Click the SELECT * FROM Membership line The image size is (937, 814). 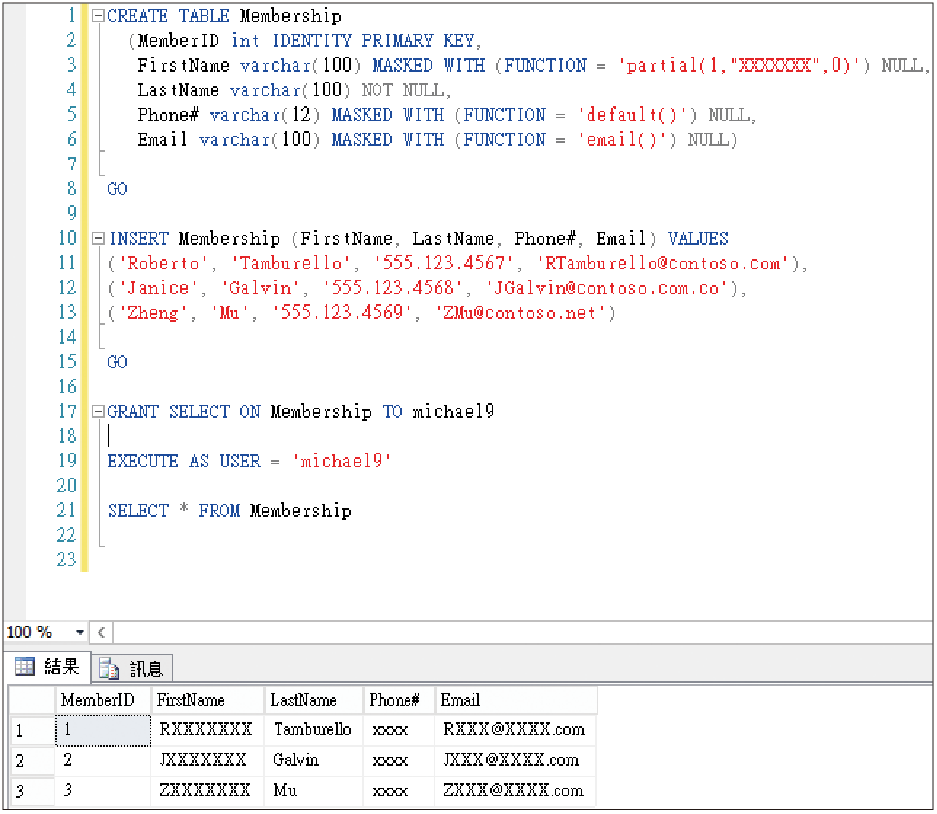point(229,511)
